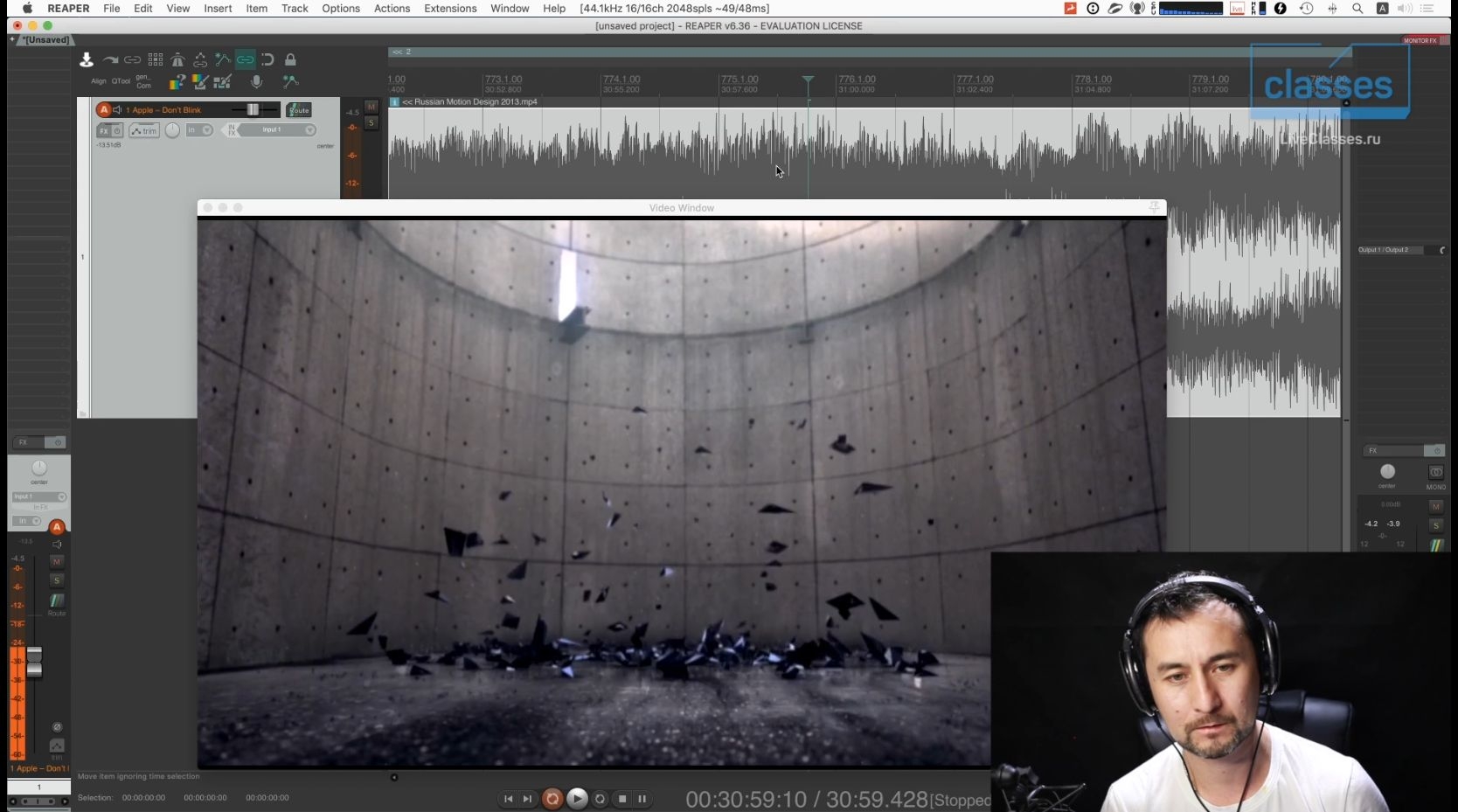Image resolution: width=1458 pixels, height=812 pixels.
Task: Click the edit cursor marker on the timeline ruler
Action: click(808, 80)
